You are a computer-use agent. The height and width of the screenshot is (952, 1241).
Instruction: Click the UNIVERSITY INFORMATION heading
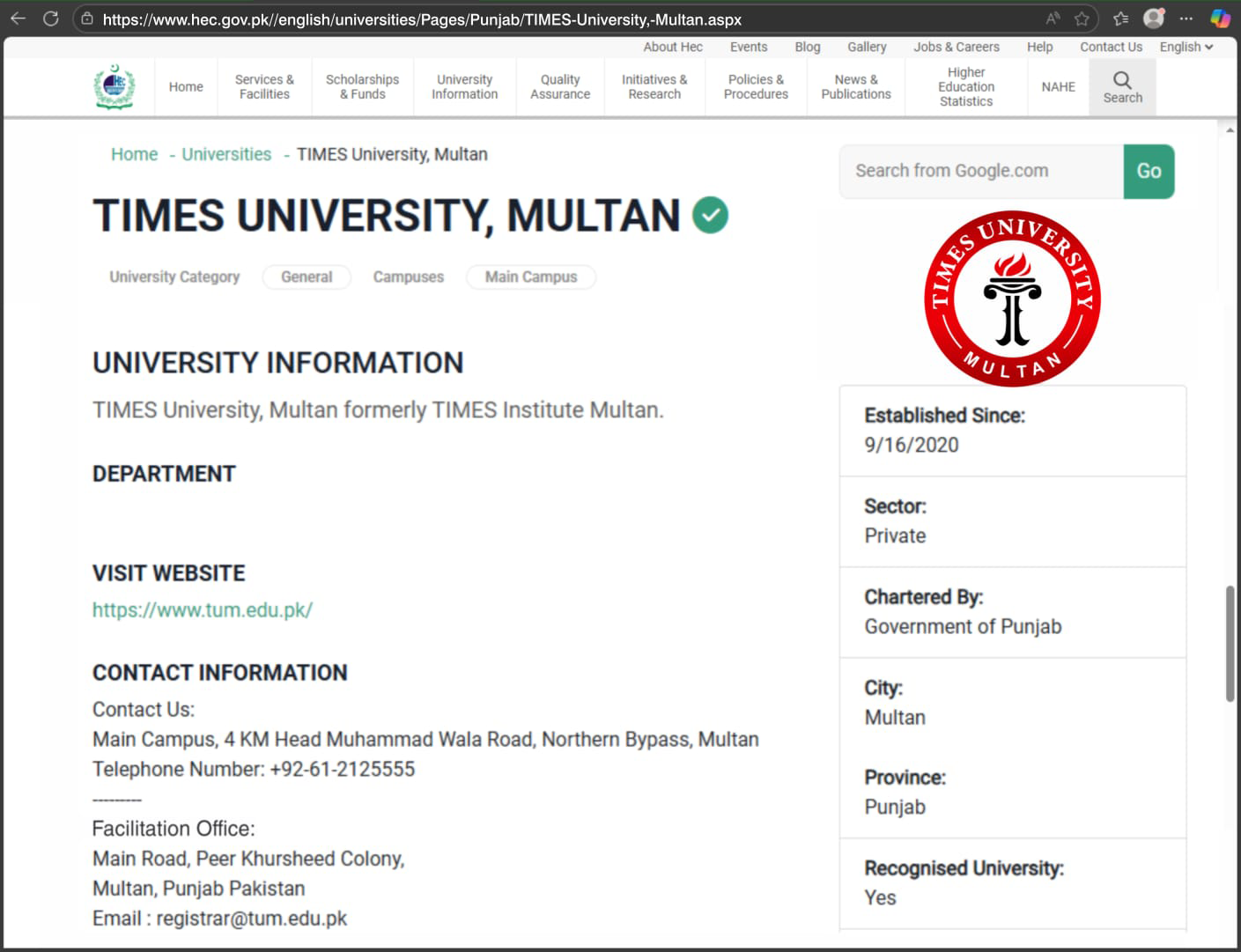pyautogui.click(x=278, y=362)
